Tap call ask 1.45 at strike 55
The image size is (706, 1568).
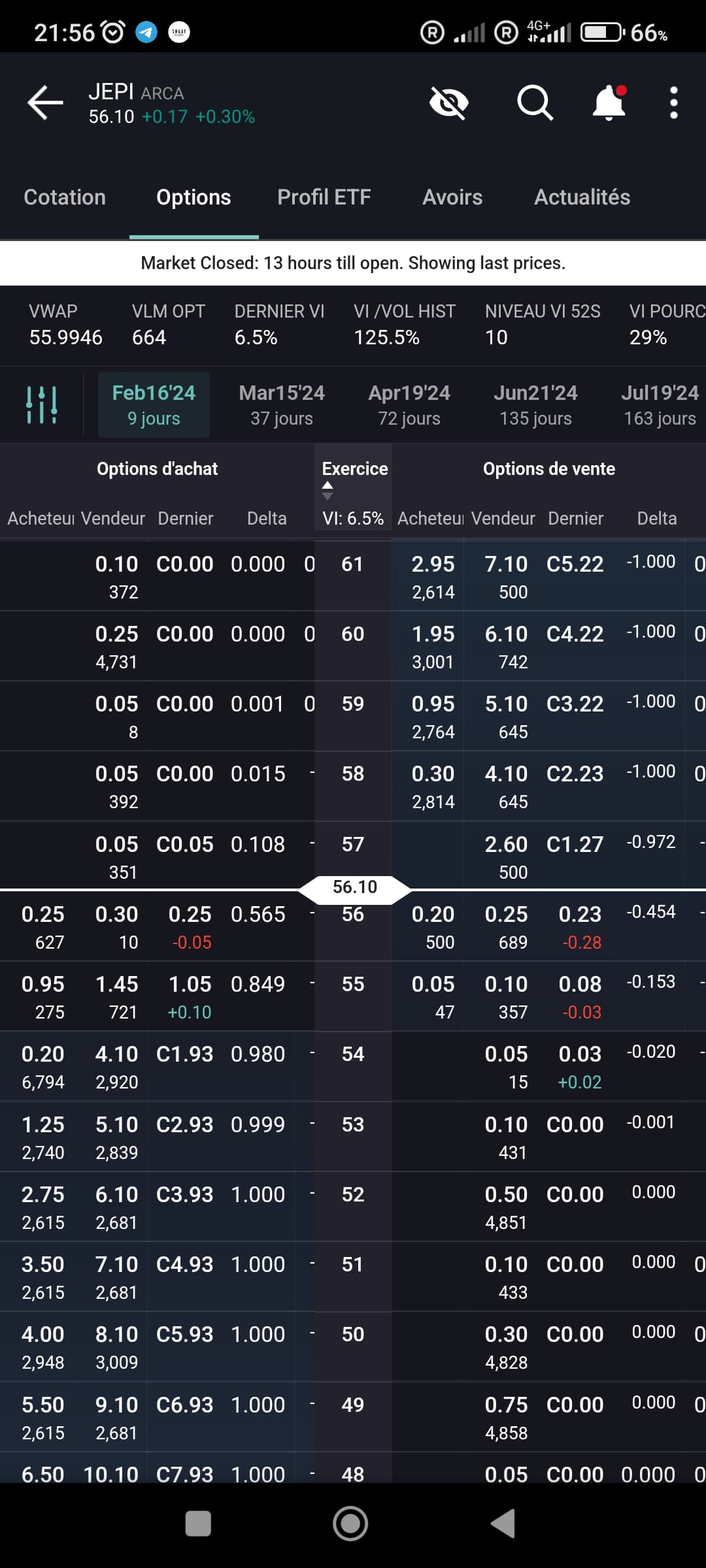pyautogui.click(x=117, y=984)
